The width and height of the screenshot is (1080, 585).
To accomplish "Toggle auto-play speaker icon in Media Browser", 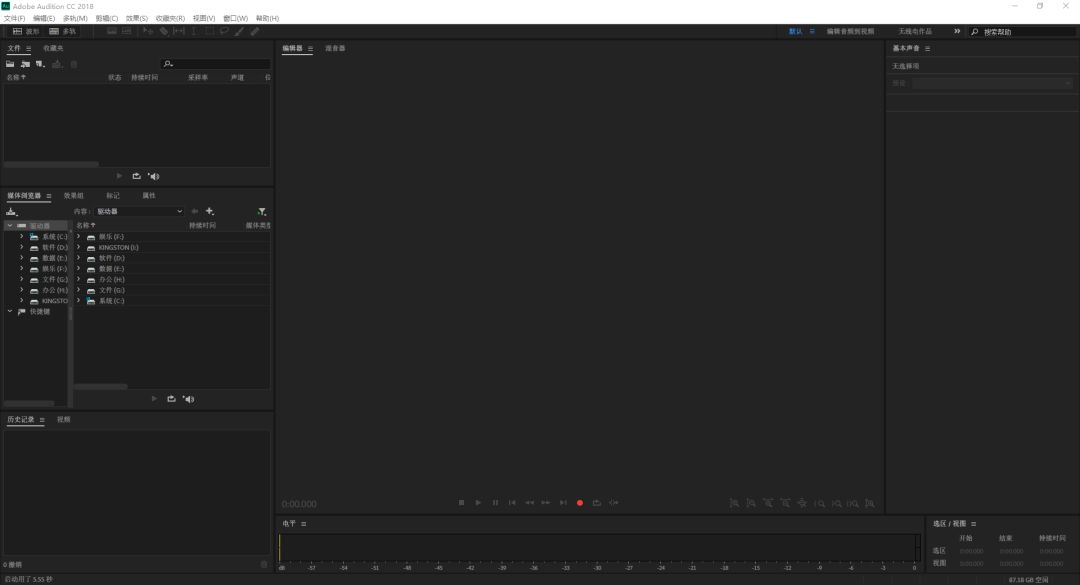I will coord(188,399).
